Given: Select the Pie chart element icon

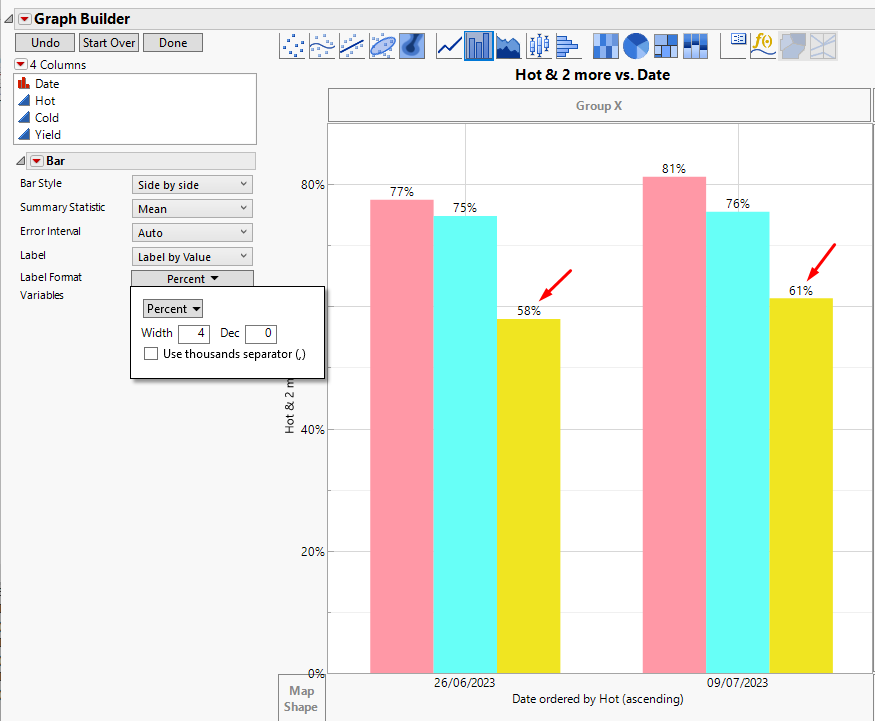Looking at the screenshot, I should click(x=636, y=46).
